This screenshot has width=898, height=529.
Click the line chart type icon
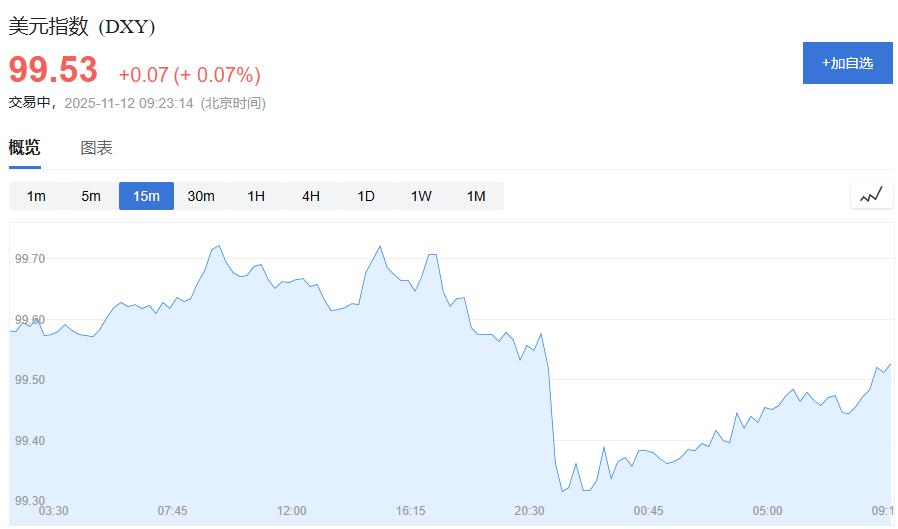(871, 195)
